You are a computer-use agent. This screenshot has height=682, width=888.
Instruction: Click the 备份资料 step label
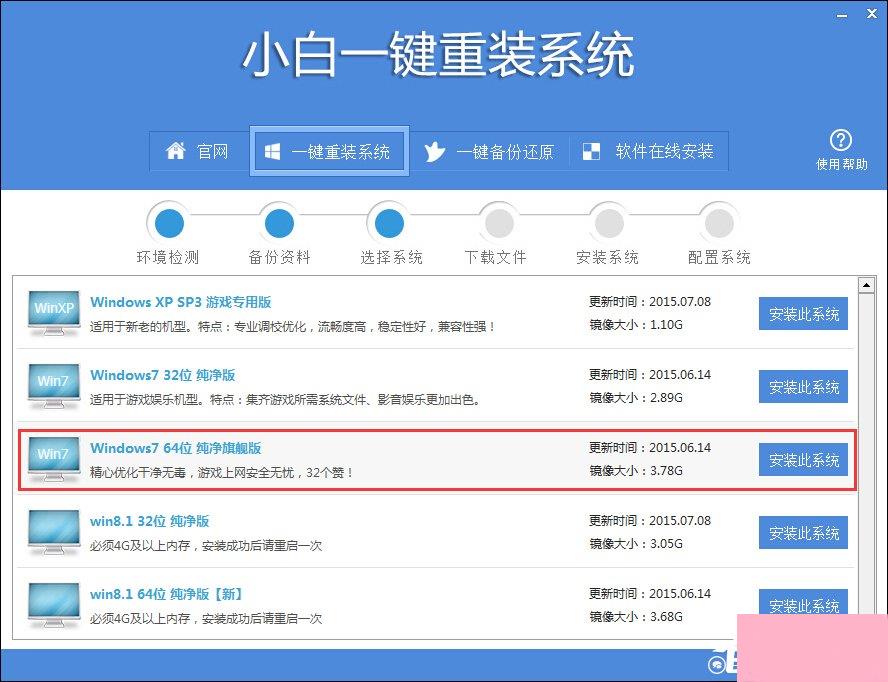279,257
